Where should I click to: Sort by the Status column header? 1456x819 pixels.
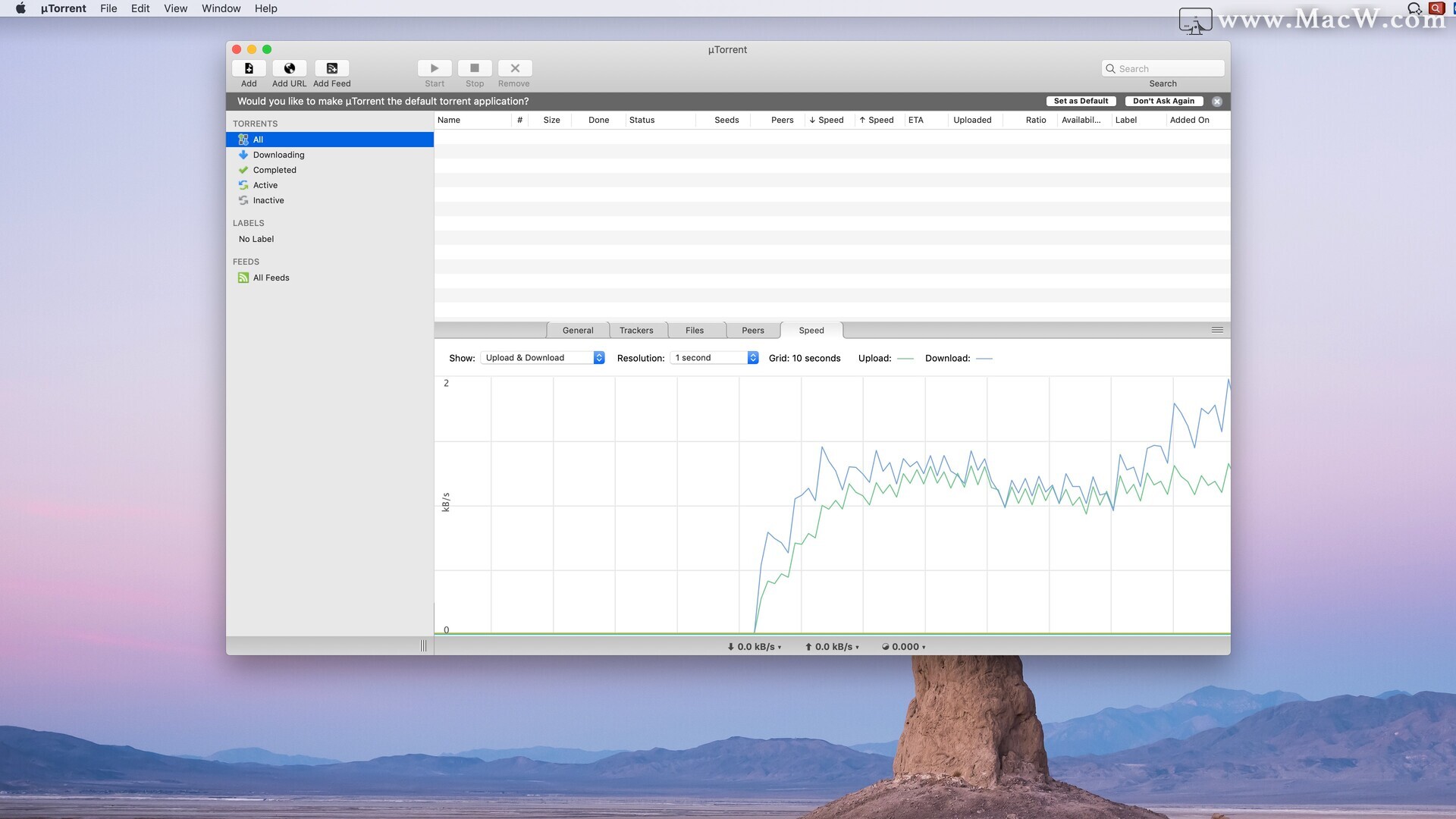point(661,120)
